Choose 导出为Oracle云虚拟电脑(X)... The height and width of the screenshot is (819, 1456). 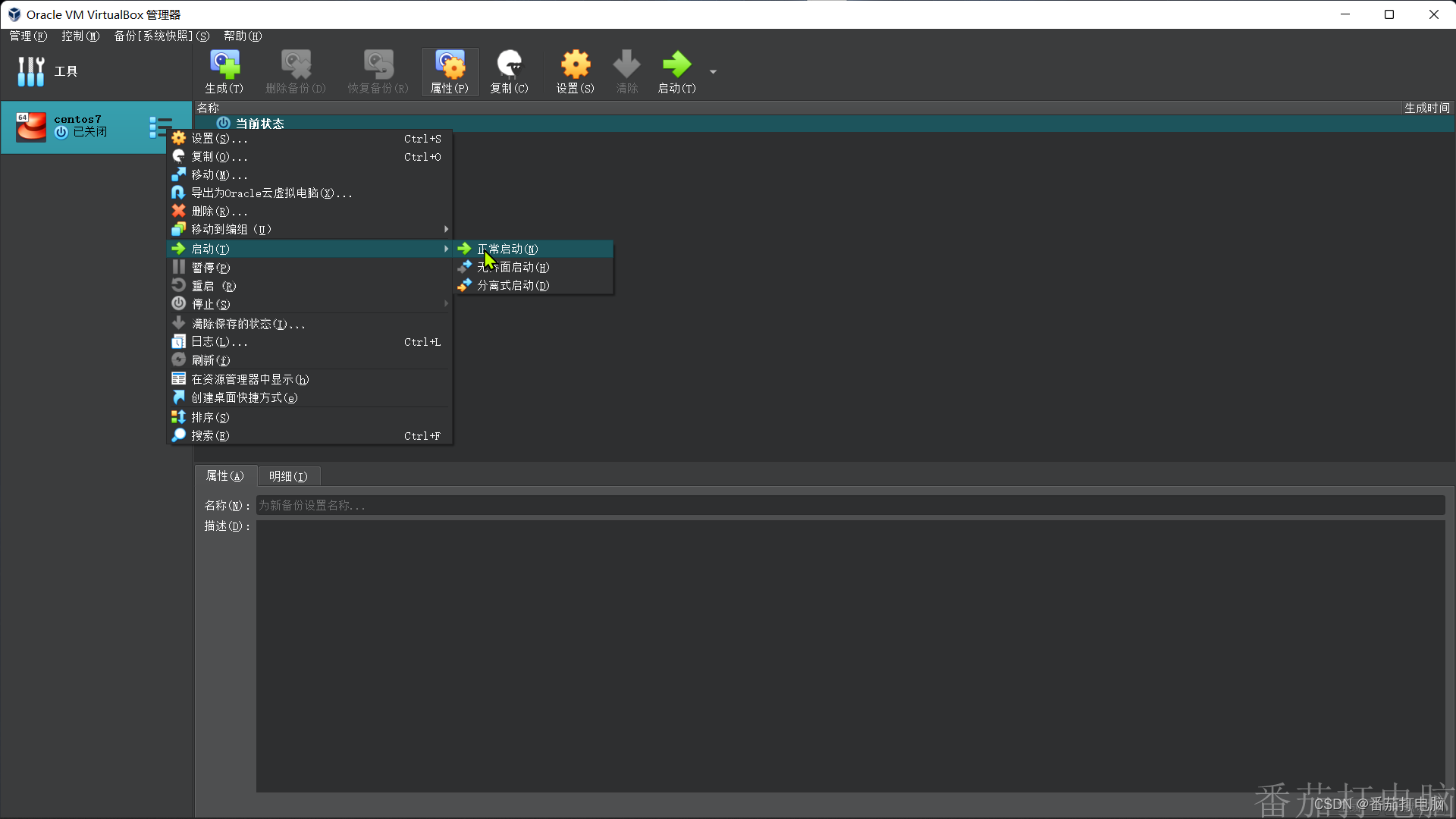(x=309, y=193)
